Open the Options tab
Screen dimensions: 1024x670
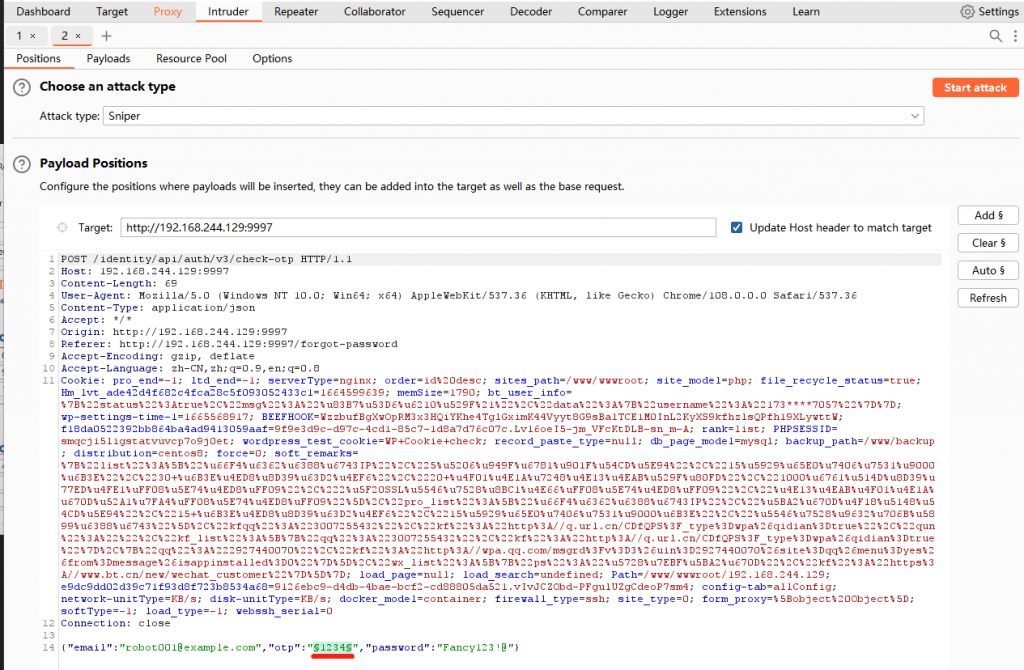click(x=272, y=58)
